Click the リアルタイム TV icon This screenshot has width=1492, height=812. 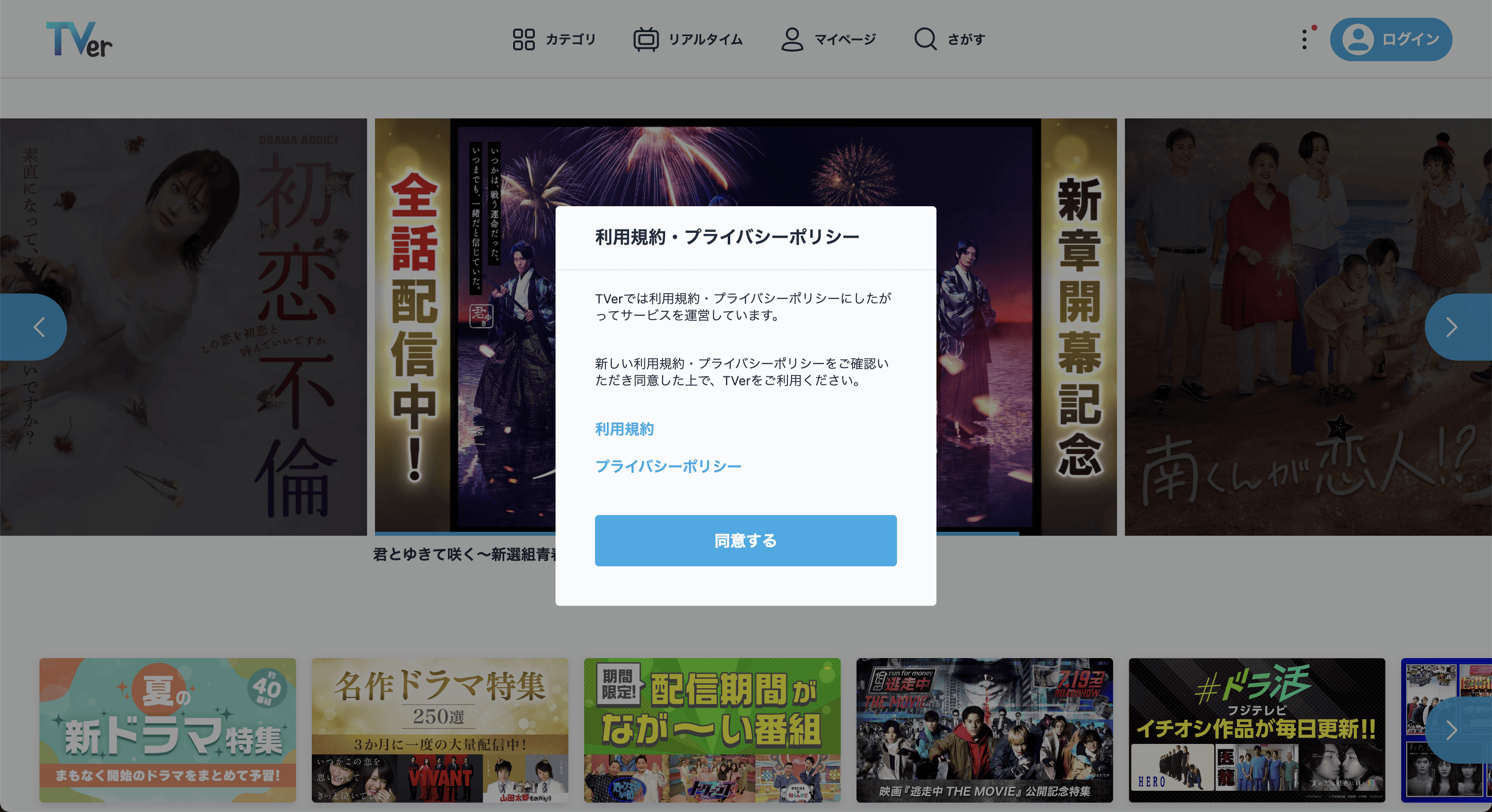[x=646, y=39]
